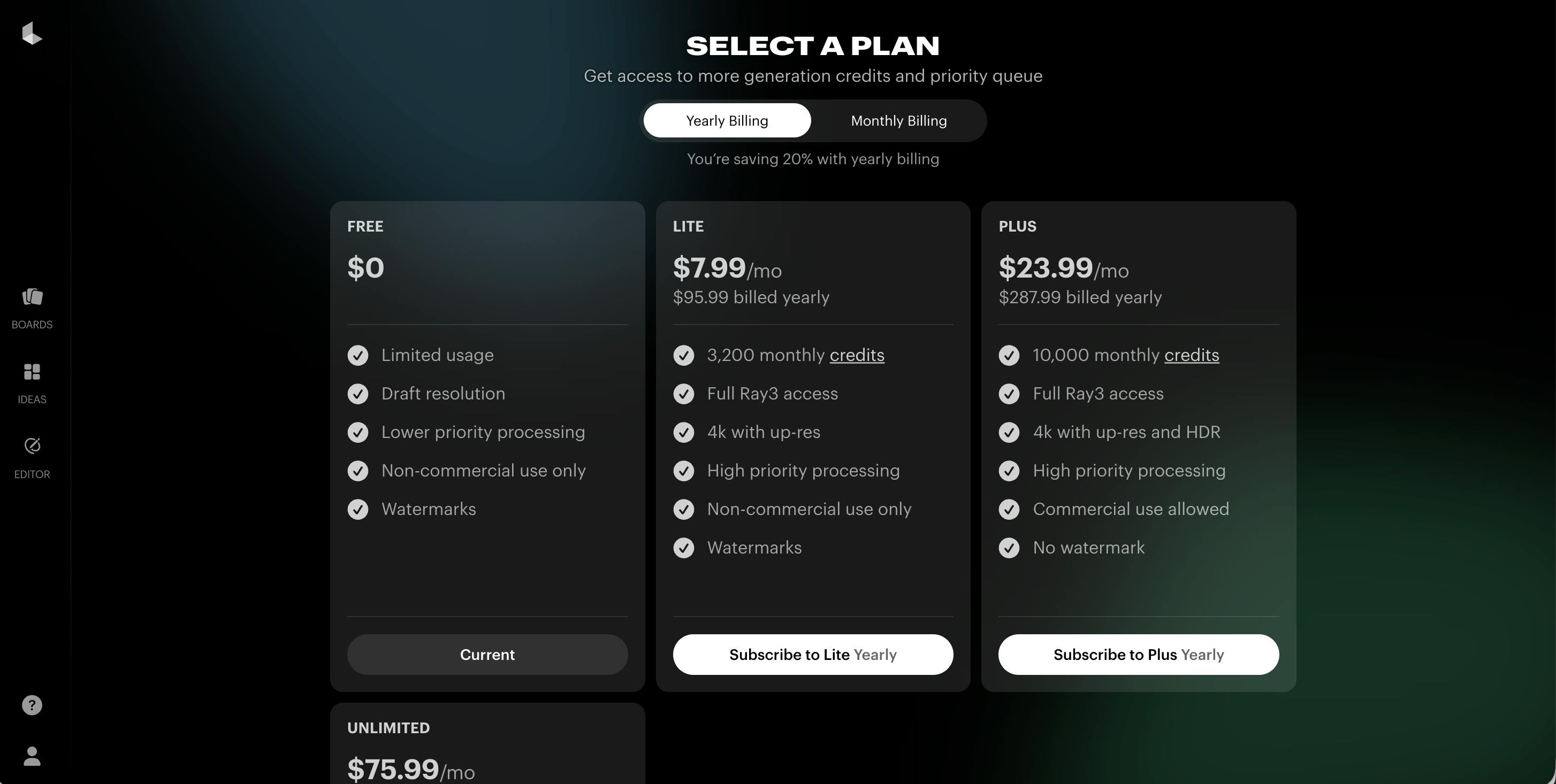The image size is (1556, 784).
Task: Open the user account profile icon
Action: coord(32,756)
